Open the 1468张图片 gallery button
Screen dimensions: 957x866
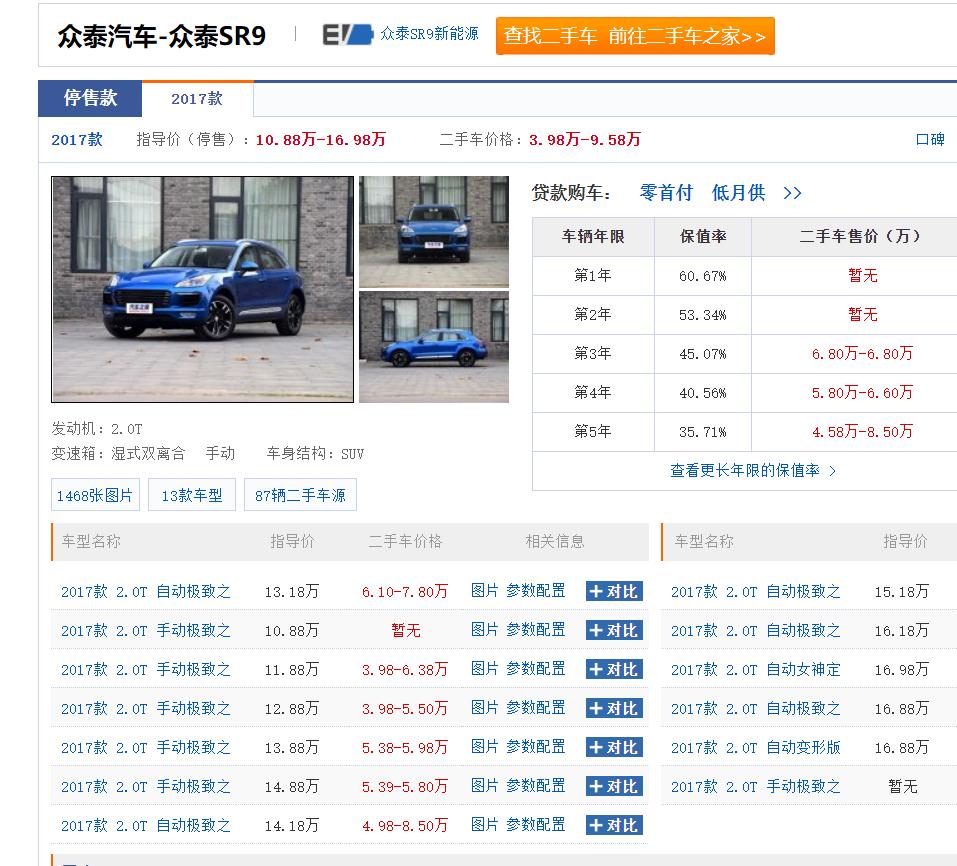click(x=95, y=494)
